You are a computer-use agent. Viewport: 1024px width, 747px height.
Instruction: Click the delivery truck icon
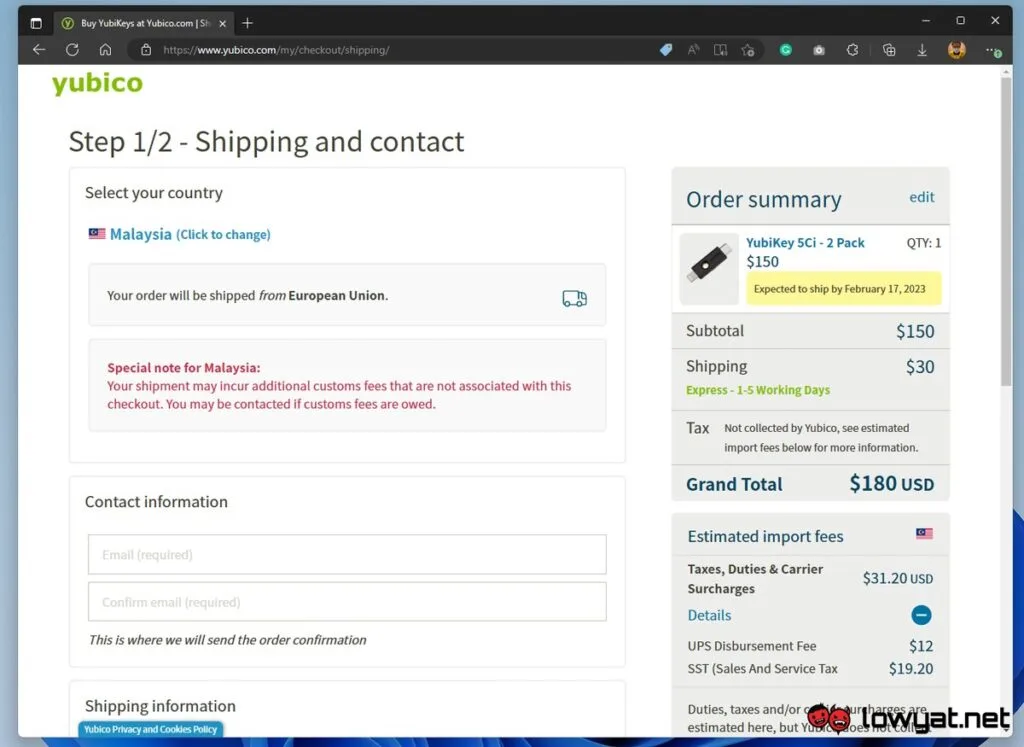(x=575, y=298)
